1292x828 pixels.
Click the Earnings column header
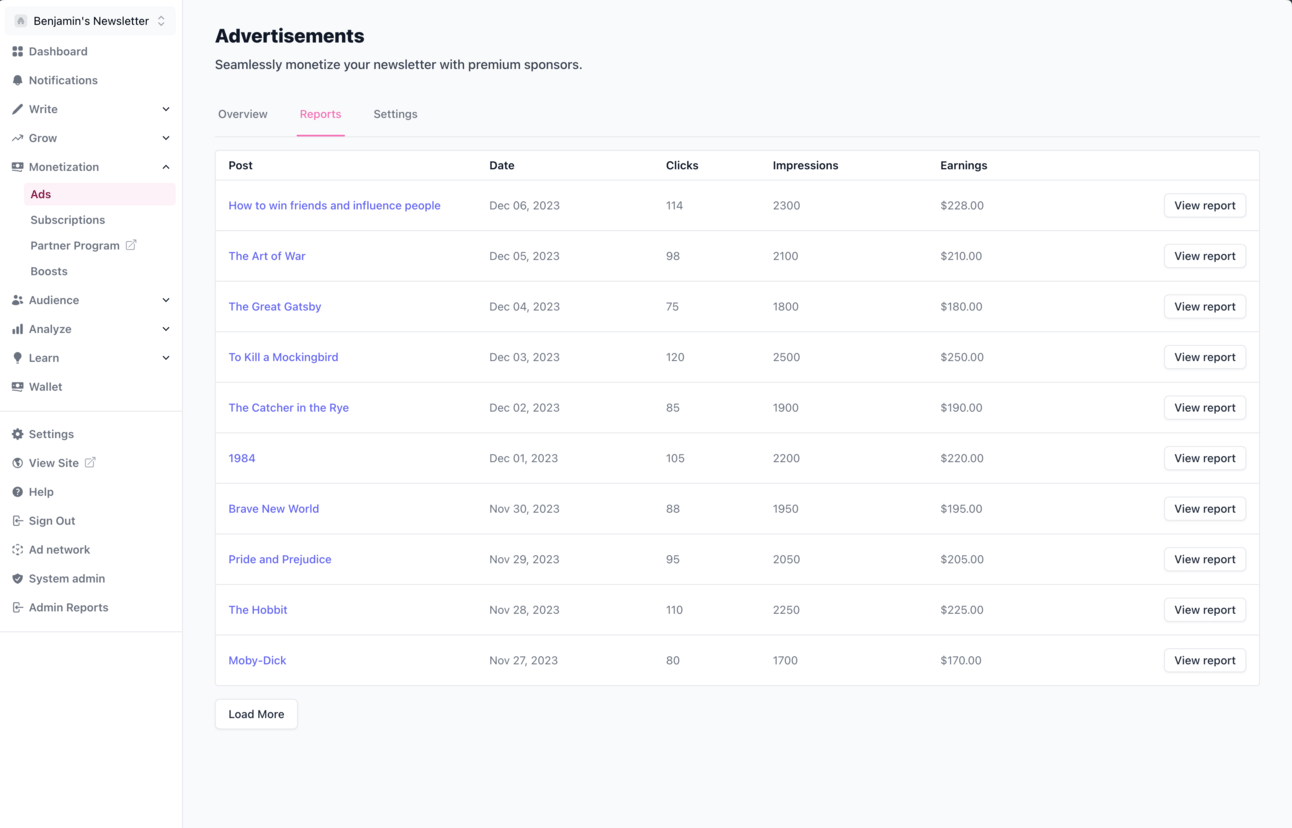pos(964,165)
